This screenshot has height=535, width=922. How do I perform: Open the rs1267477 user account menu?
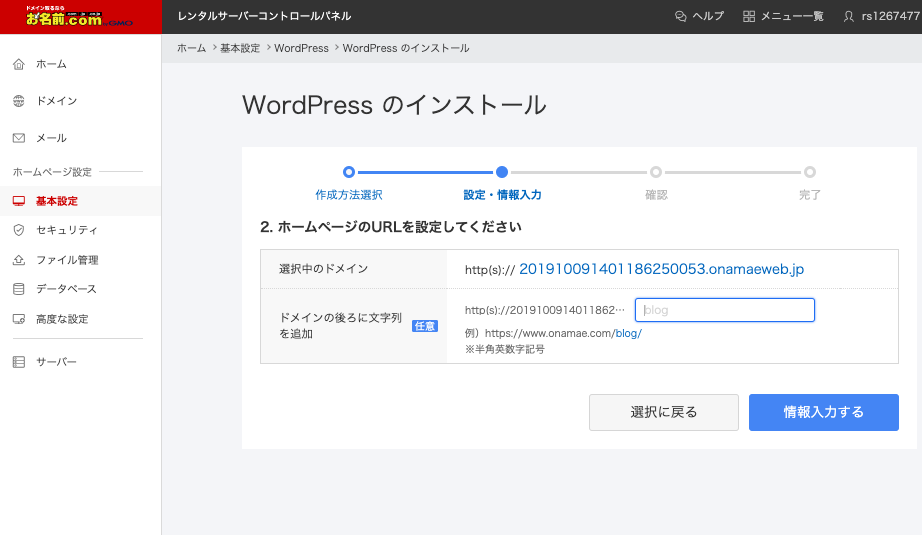881,16
